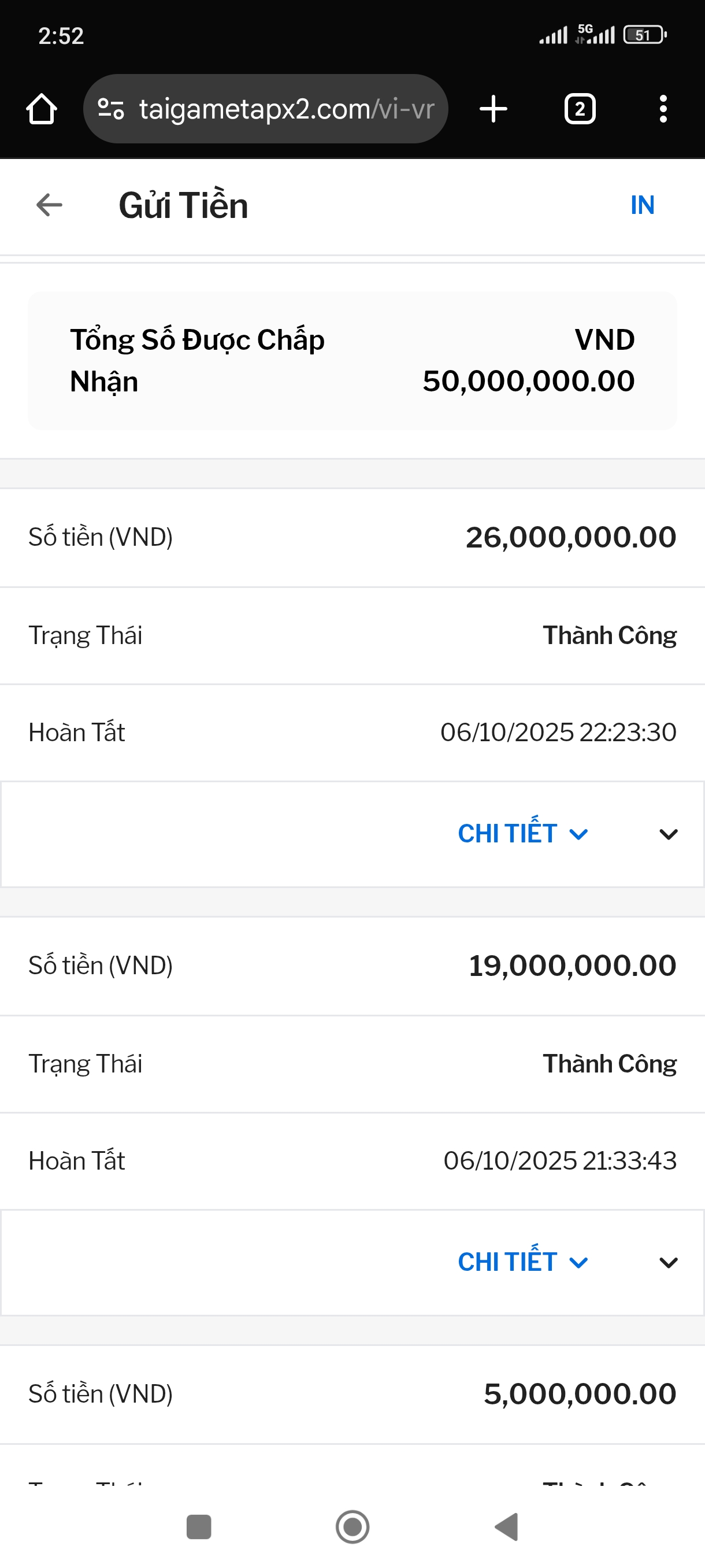Tap the 50,000,000.00 total accepted card
705x1568 pixels.
(x=352, y=360)
